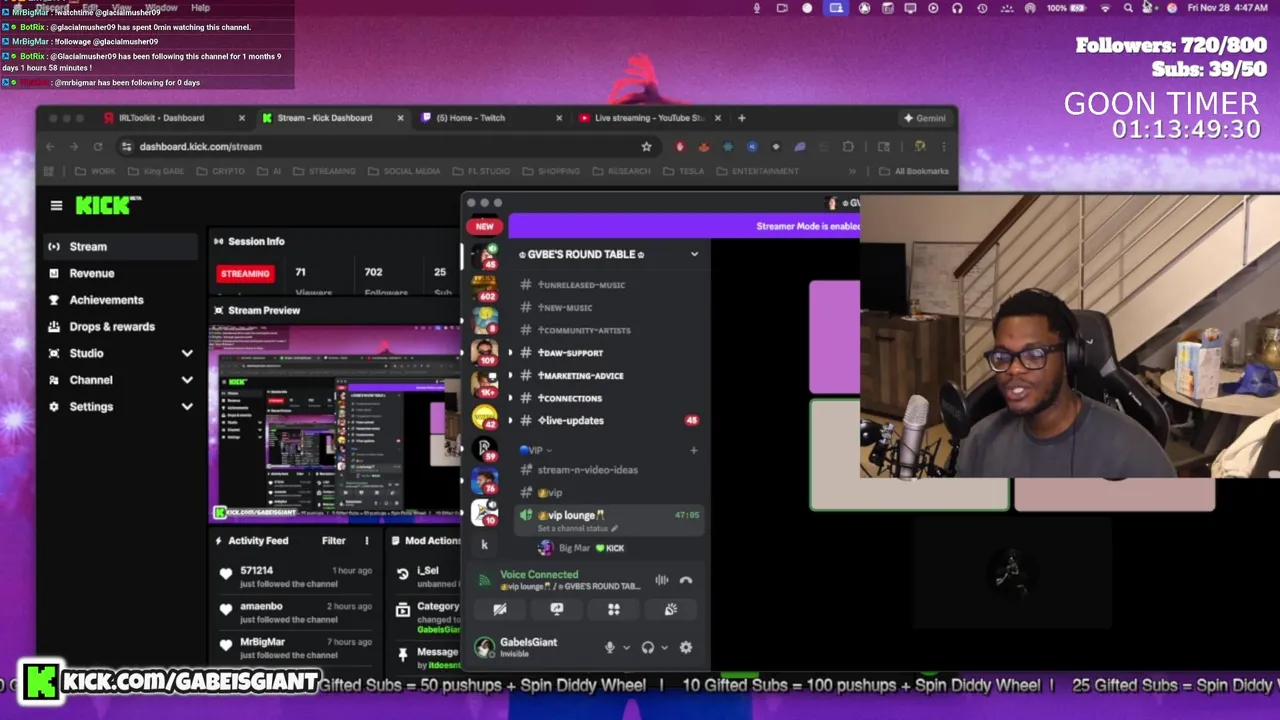Click the 571214 follower entry
The height and width of the screenshot is (720, 1280).
pyautogui.click(x=294, y=576)
